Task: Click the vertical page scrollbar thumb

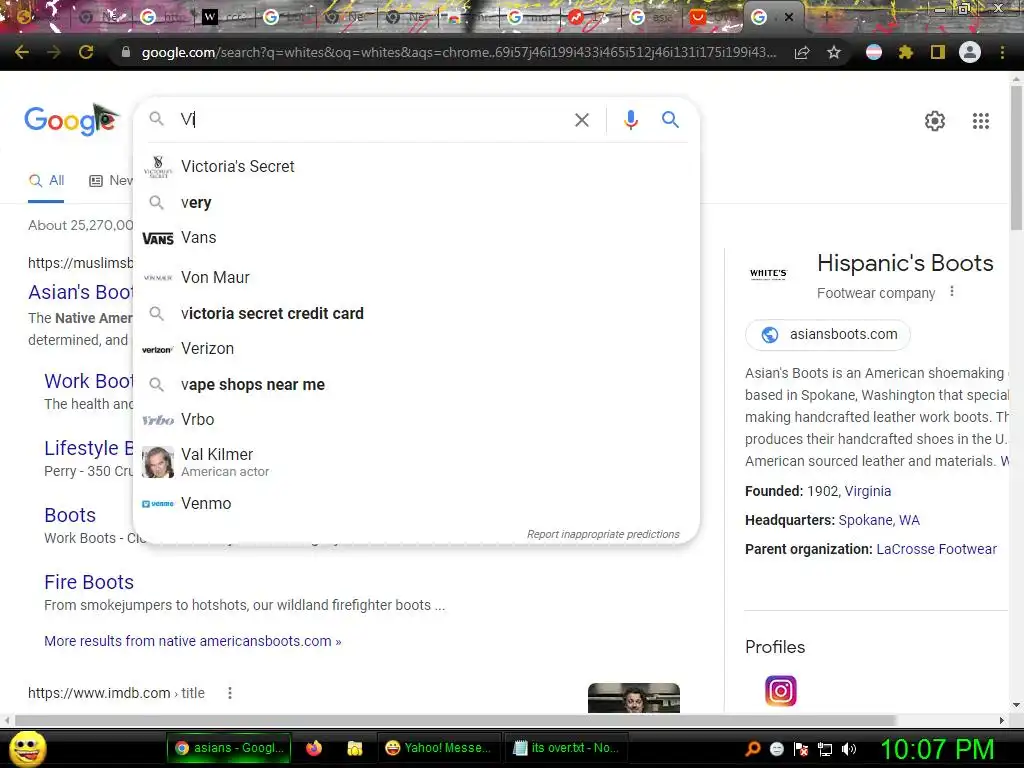Action: pos(1016,157)
